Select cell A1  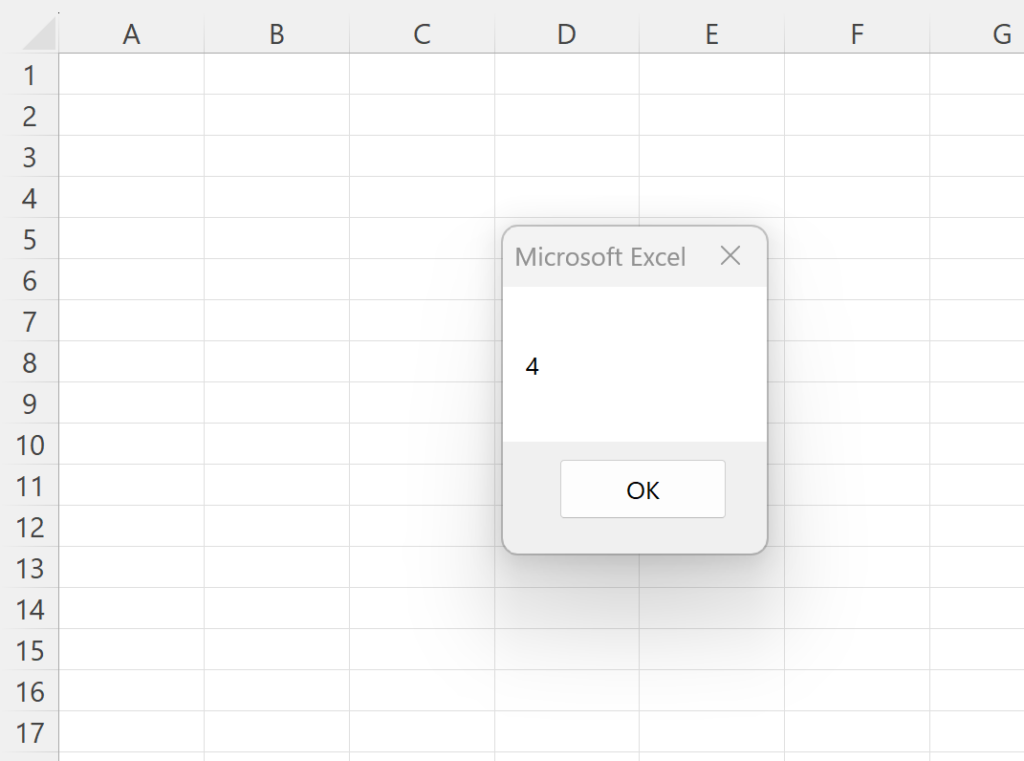131,75
